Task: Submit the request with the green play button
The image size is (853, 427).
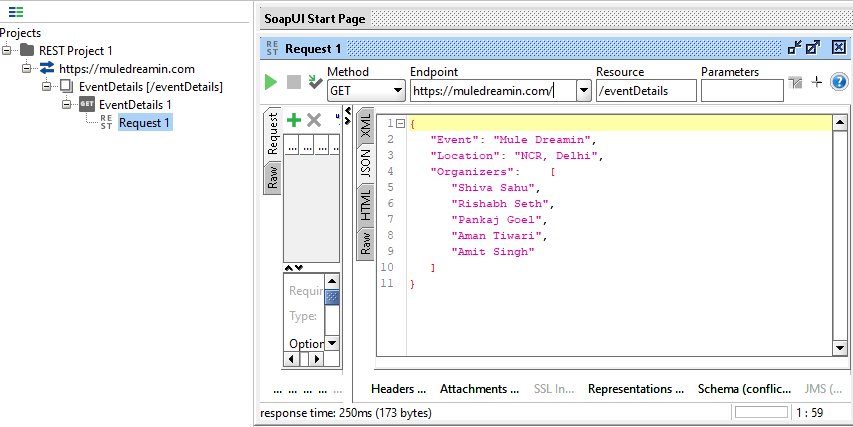Action: tap(271, 82)
